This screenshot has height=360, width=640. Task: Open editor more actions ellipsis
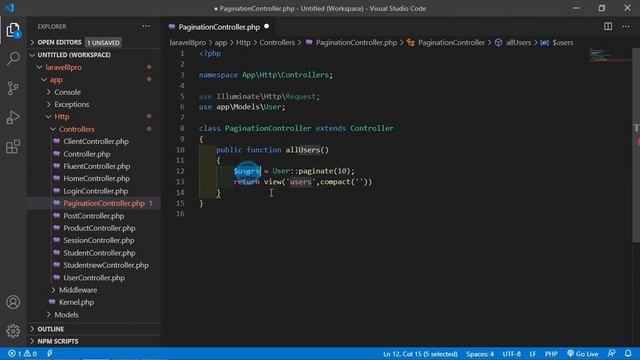(x=626, y=27)
